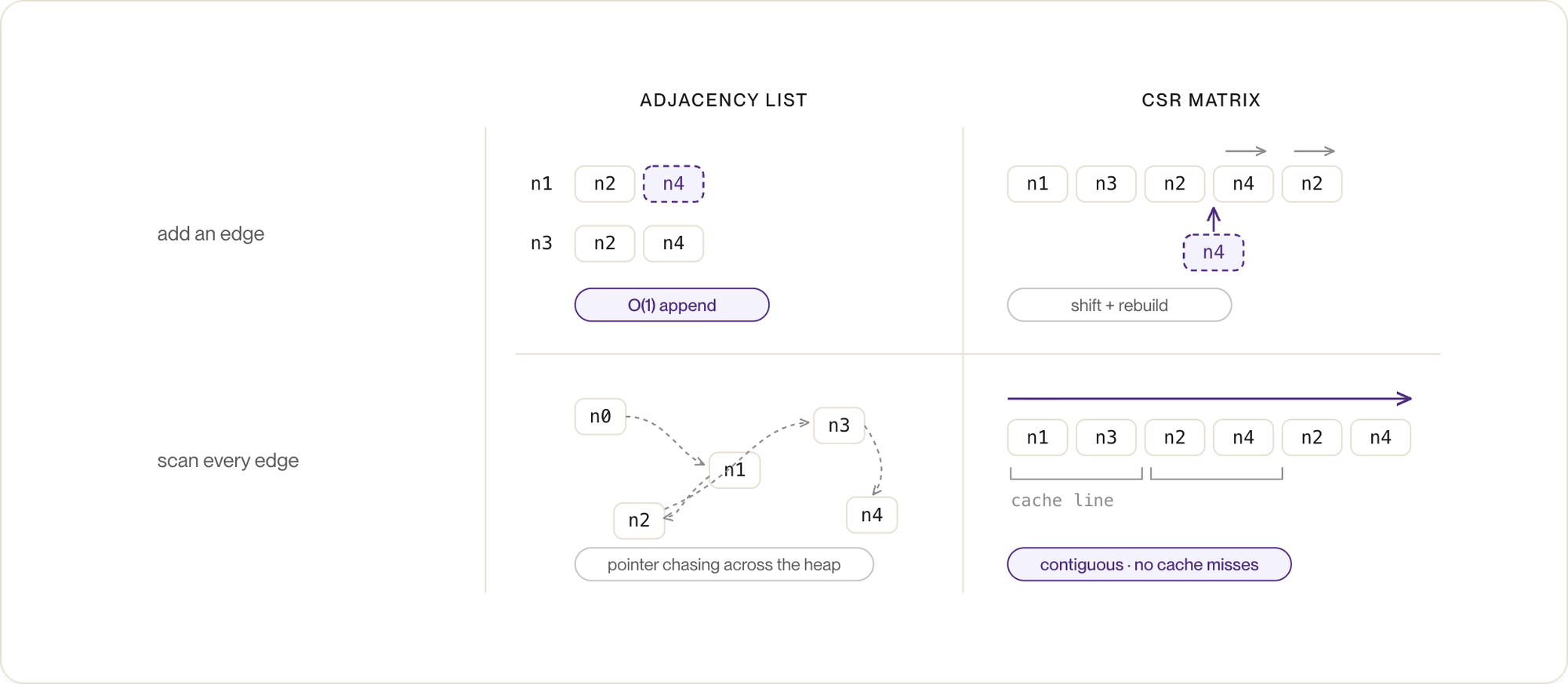The width and height of the screenshot is (1568, 684).
Task: Click contiguous · no cache misses pill
Action: click(x=1149, y=564)
